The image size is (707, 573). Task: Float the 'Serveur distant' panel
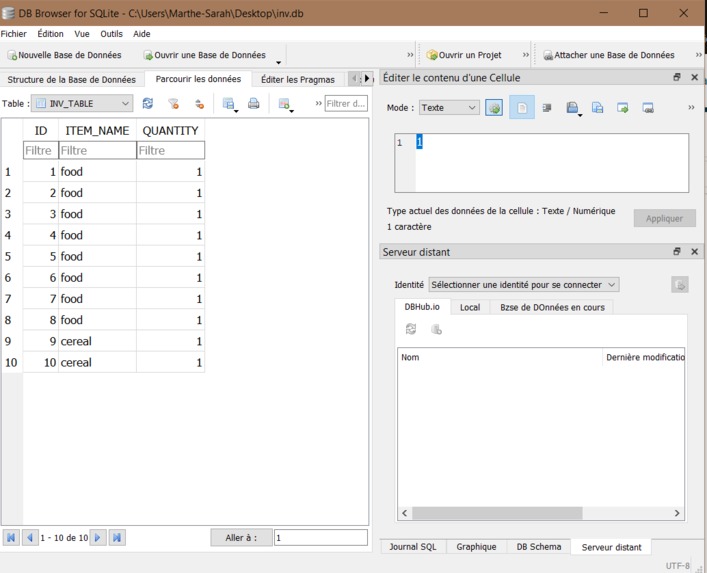point(677,252)
